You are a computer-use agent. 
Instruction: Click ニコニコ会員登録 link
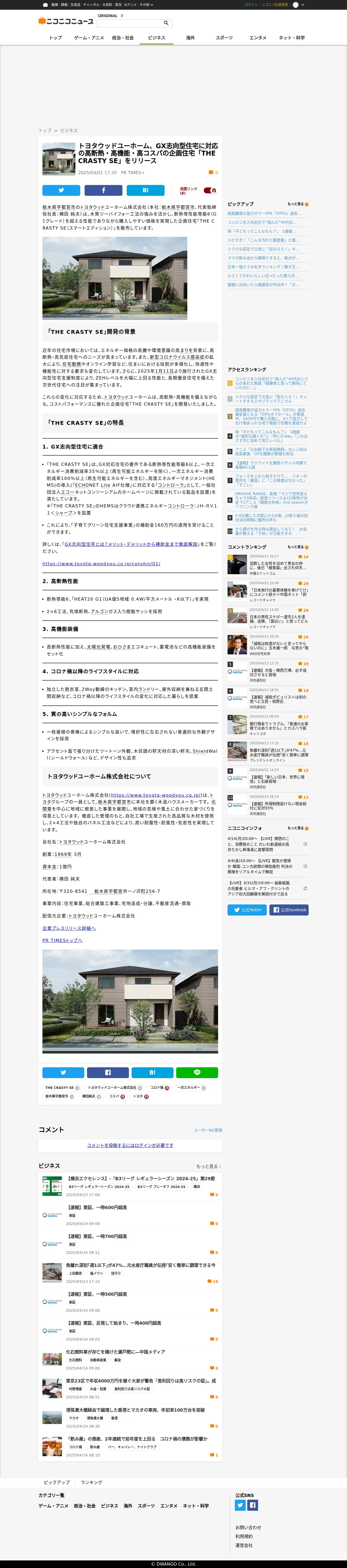[275, 4]
